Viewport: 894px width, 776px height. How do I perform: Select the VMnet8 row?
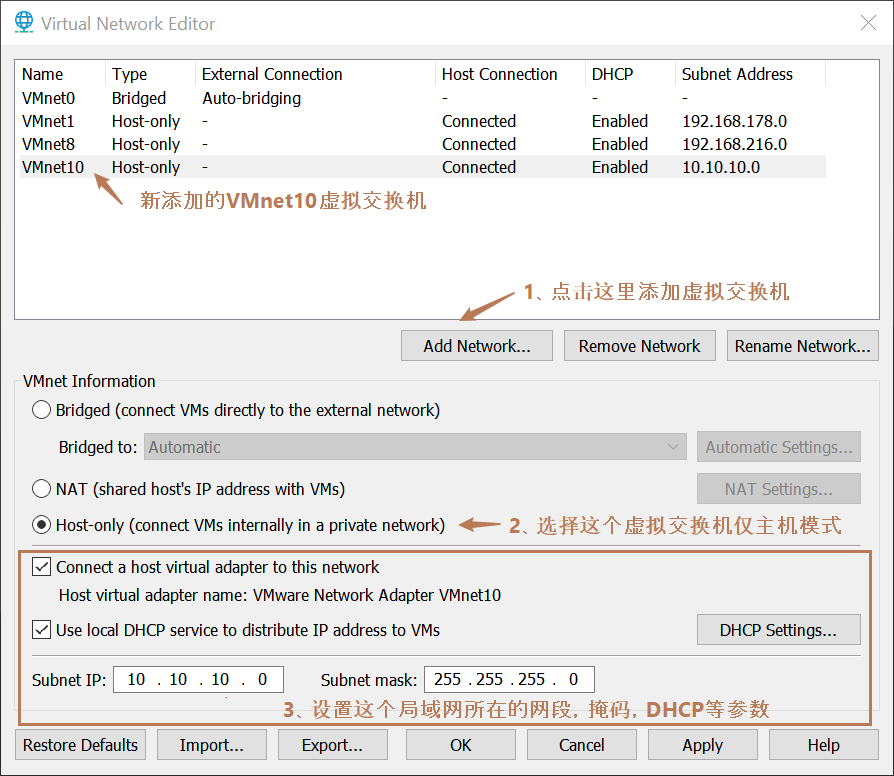click(422, 144)
